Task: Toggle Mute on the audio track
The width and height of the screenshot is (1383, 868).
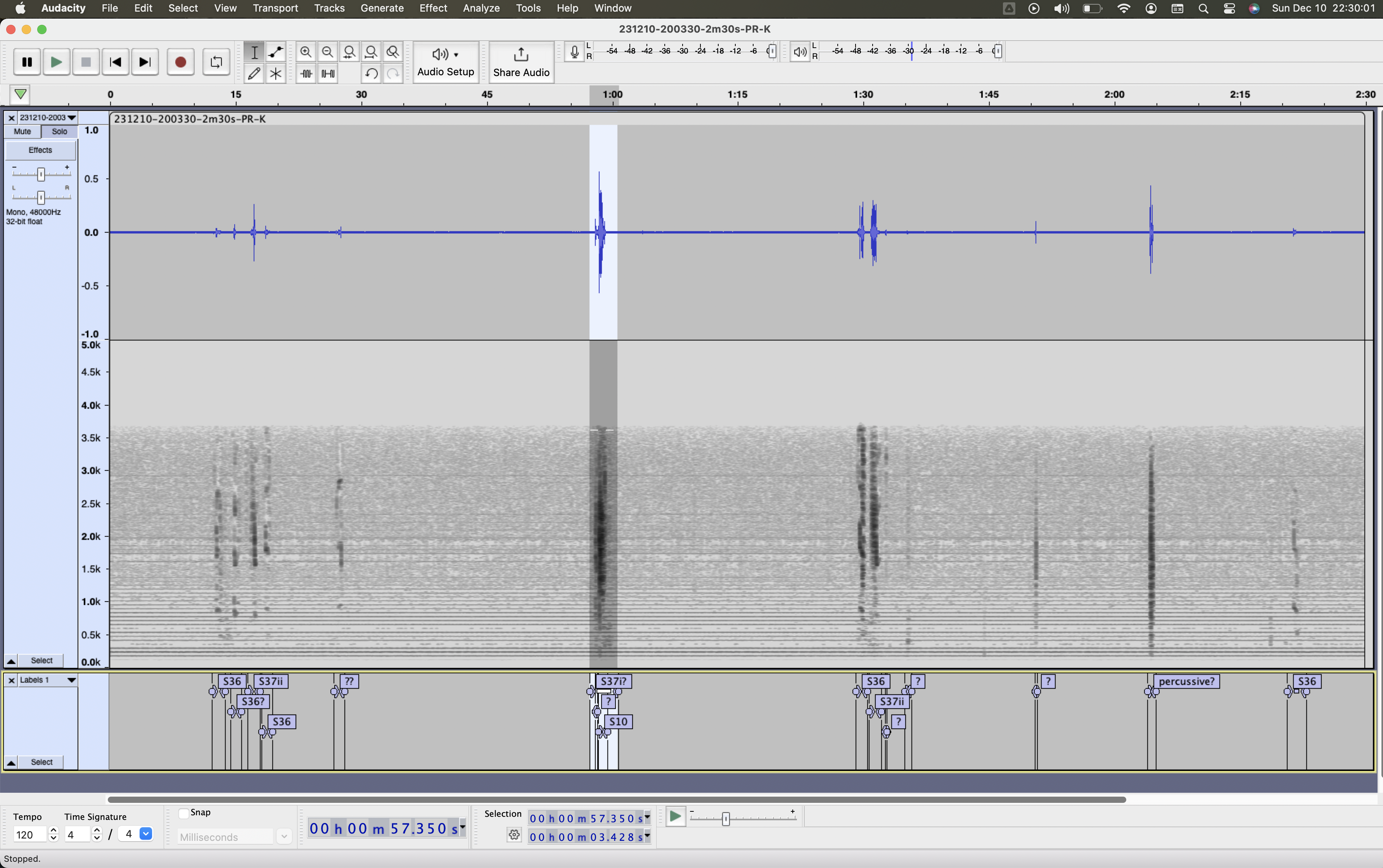Action: [22, 131]
